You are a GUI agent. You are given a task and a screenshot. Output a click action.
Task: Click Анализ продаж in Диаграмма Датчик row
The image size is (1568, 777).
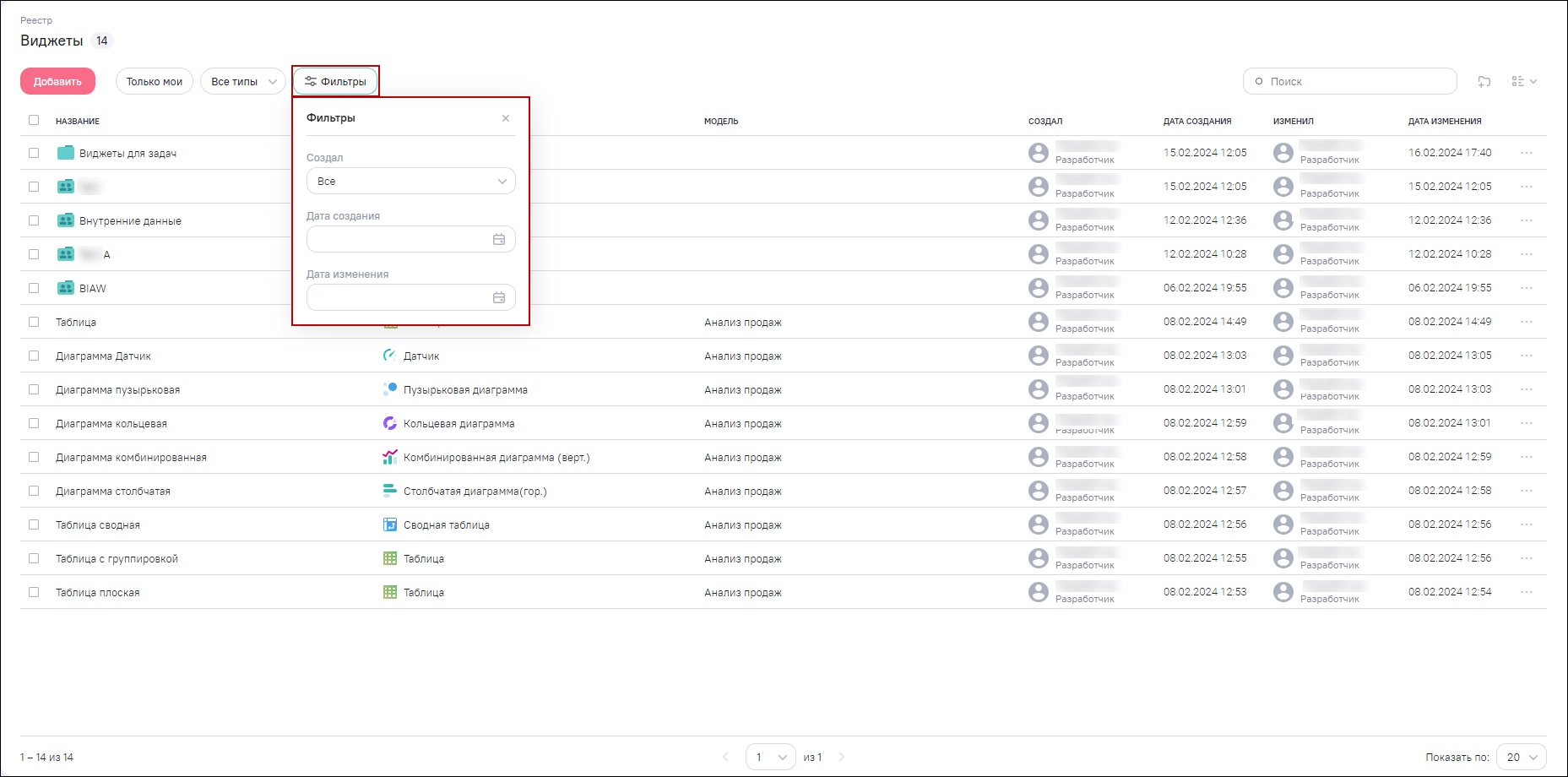tap(743, 356)
